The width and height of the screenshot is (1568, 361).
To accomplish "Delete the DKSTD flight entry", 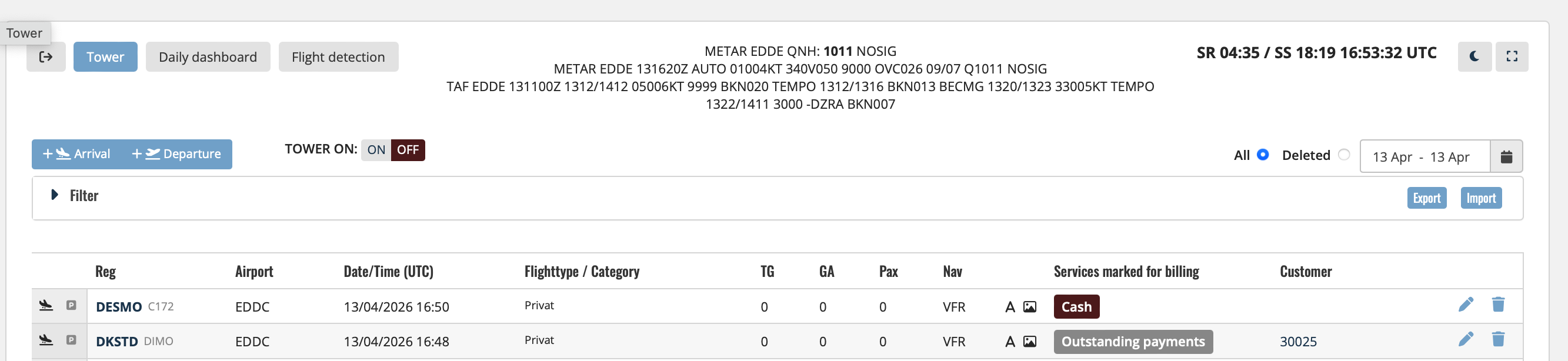I will 1498,339.
